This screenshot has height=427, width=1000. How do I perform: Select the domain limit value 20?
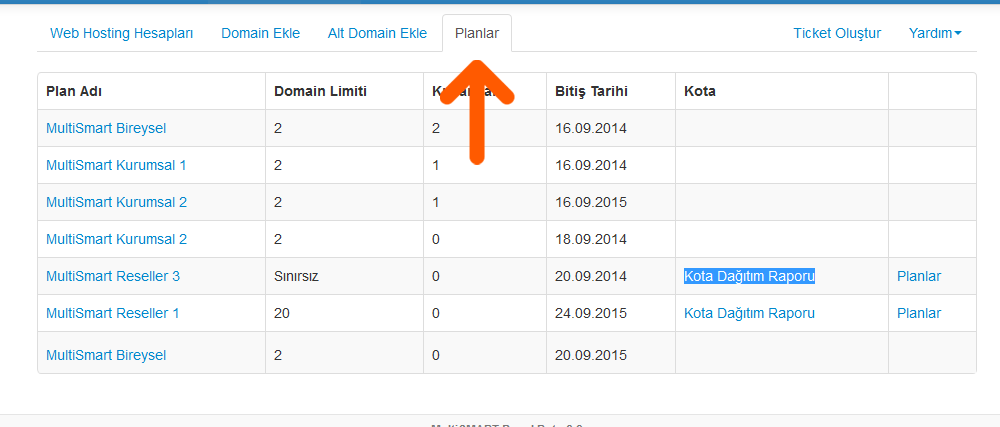pos(281,313)
